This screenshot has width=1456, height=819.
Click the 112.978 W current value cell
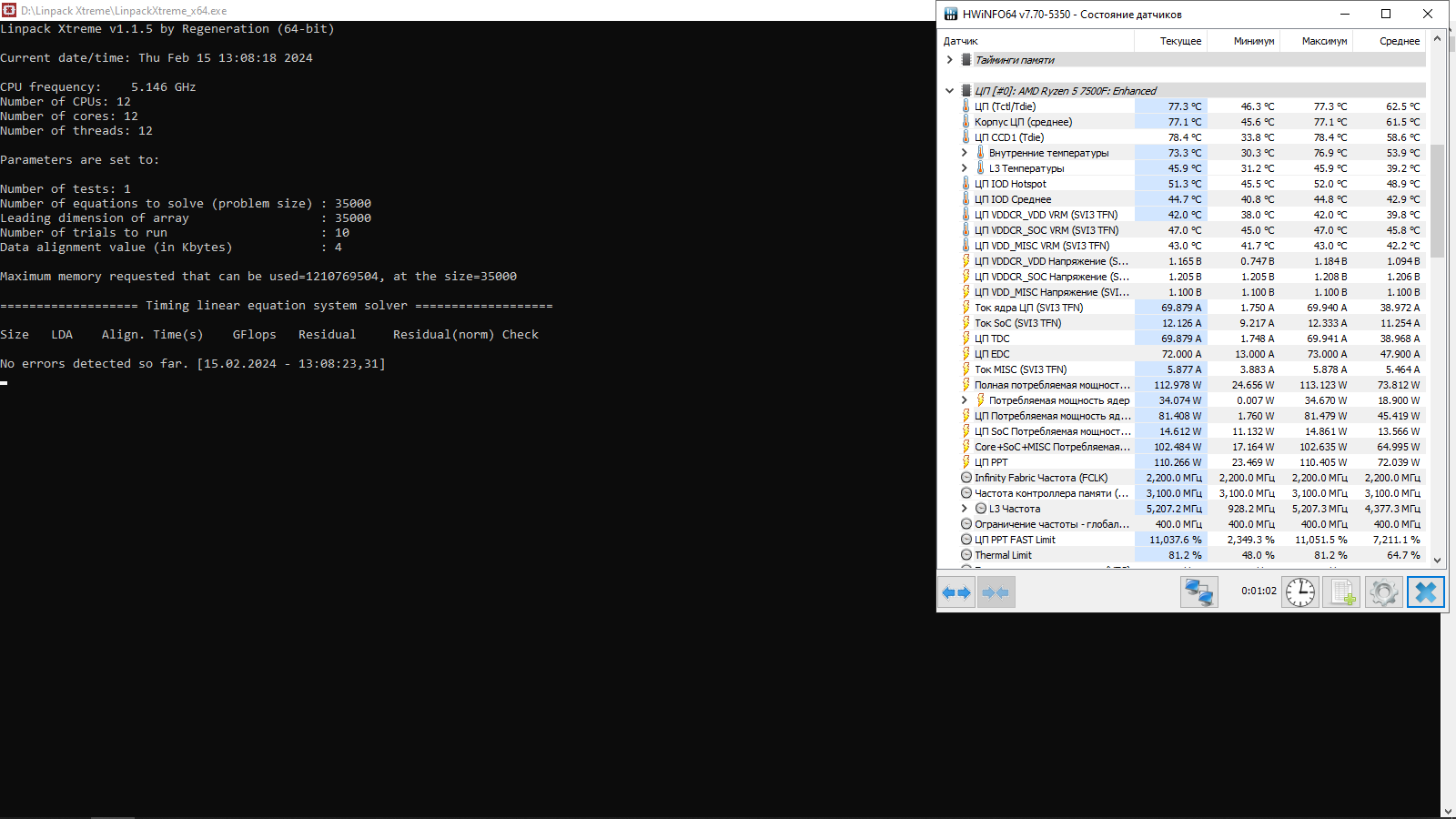1171,385
